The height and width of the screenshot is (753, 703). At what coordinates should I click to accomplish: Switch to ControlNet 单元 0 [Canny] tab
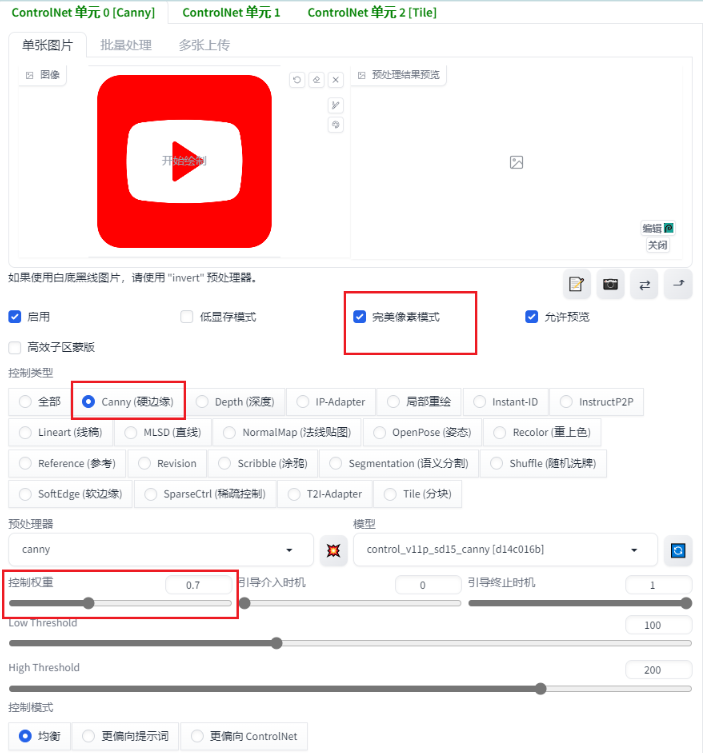pos(83,12)
